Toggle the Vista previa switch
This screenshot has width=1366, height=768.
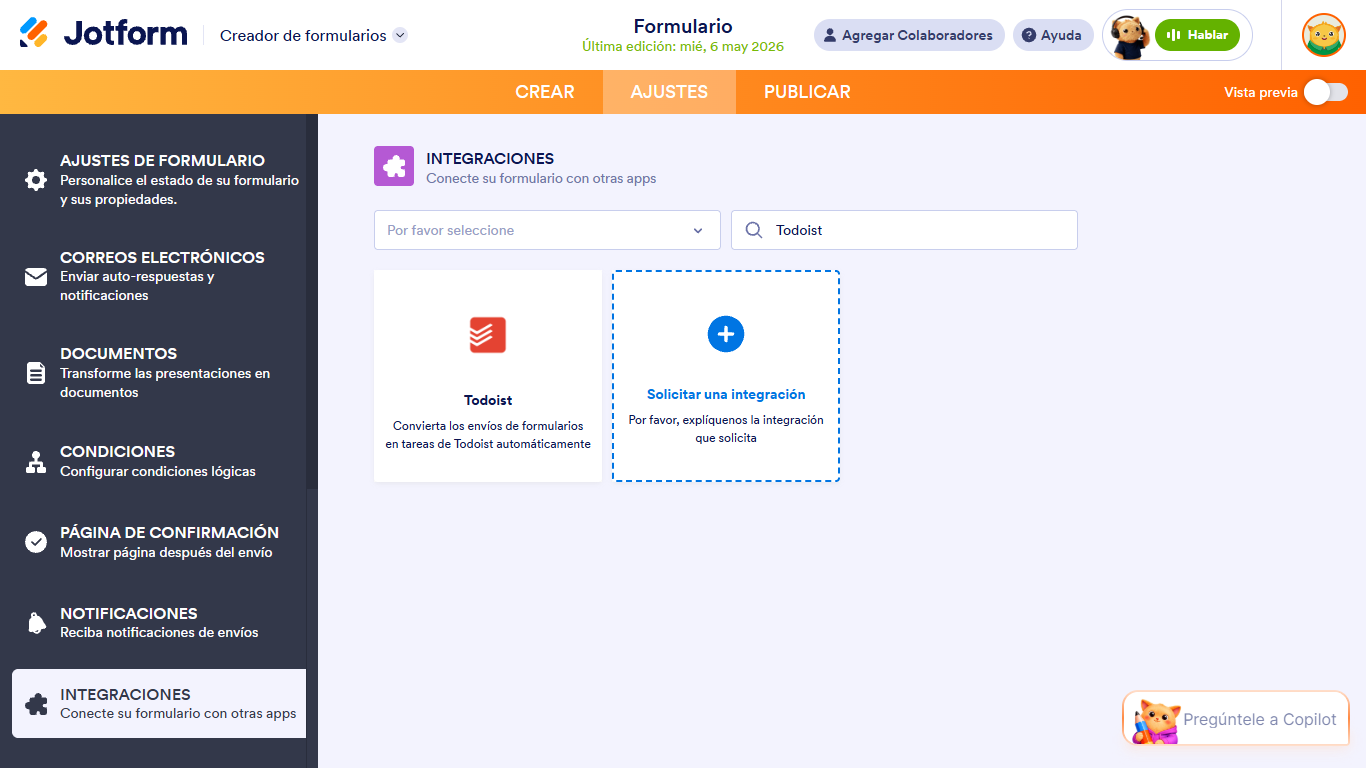click(x=1325, y=92)
